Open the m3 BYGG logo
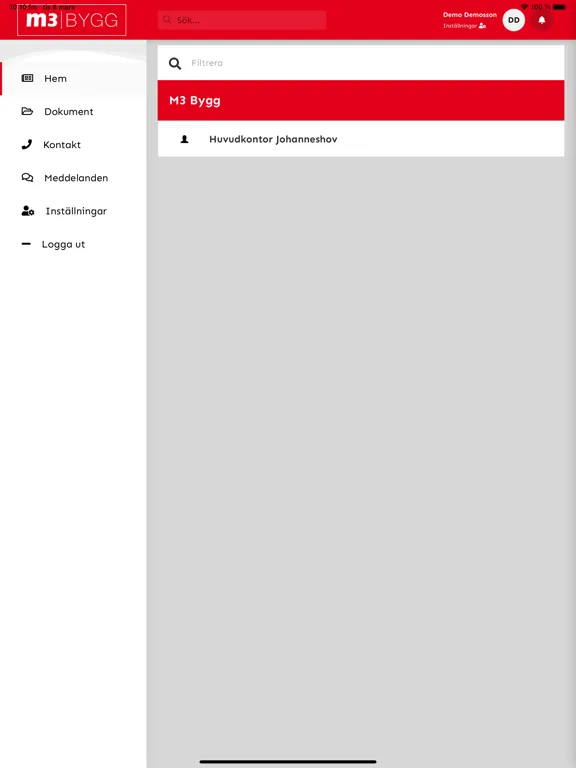The height and width of the screenshot is (768, 576). tap(72, 20)
